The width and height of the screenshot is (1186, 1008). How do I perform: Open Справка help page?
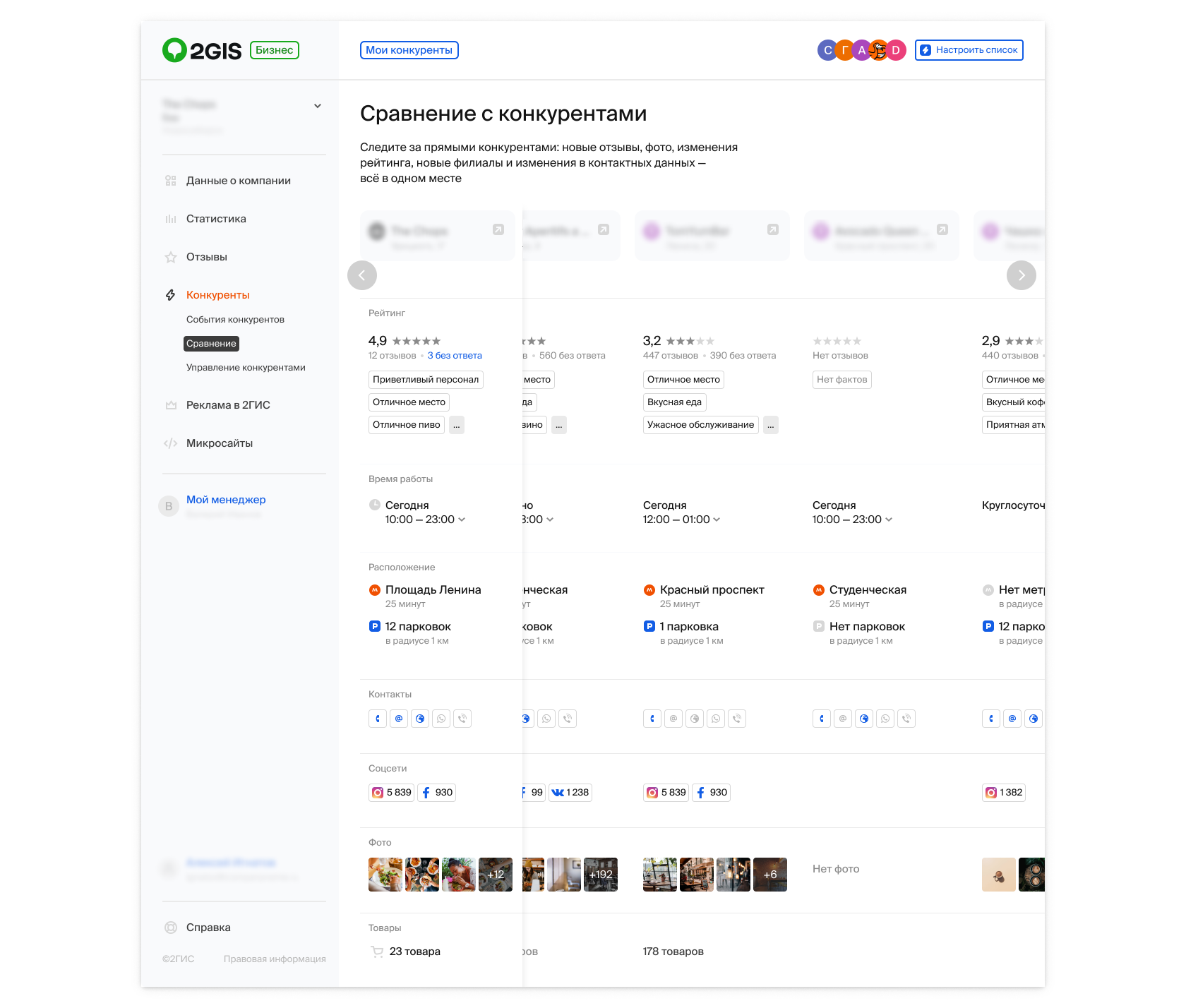tap(208, 928)
